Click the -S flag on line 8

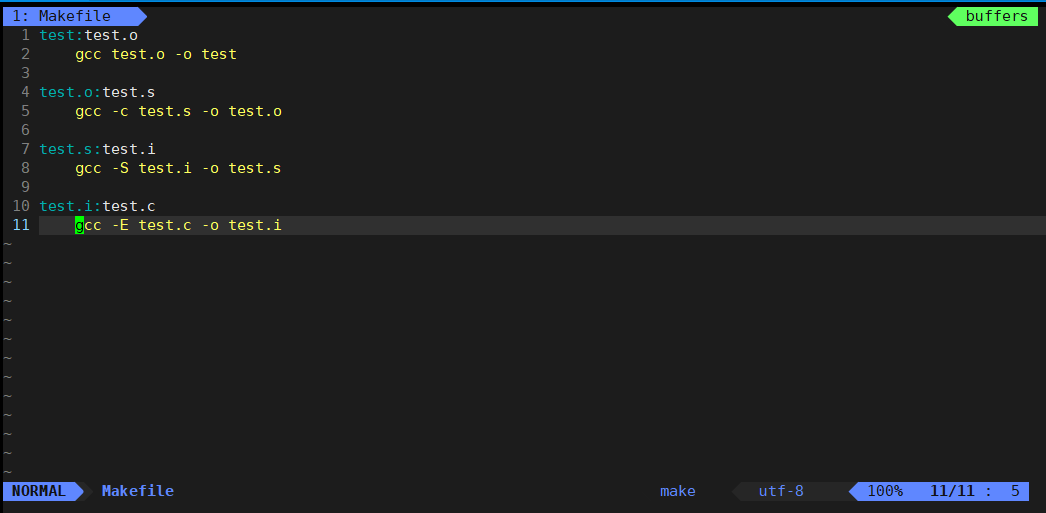tap(120, 168)
